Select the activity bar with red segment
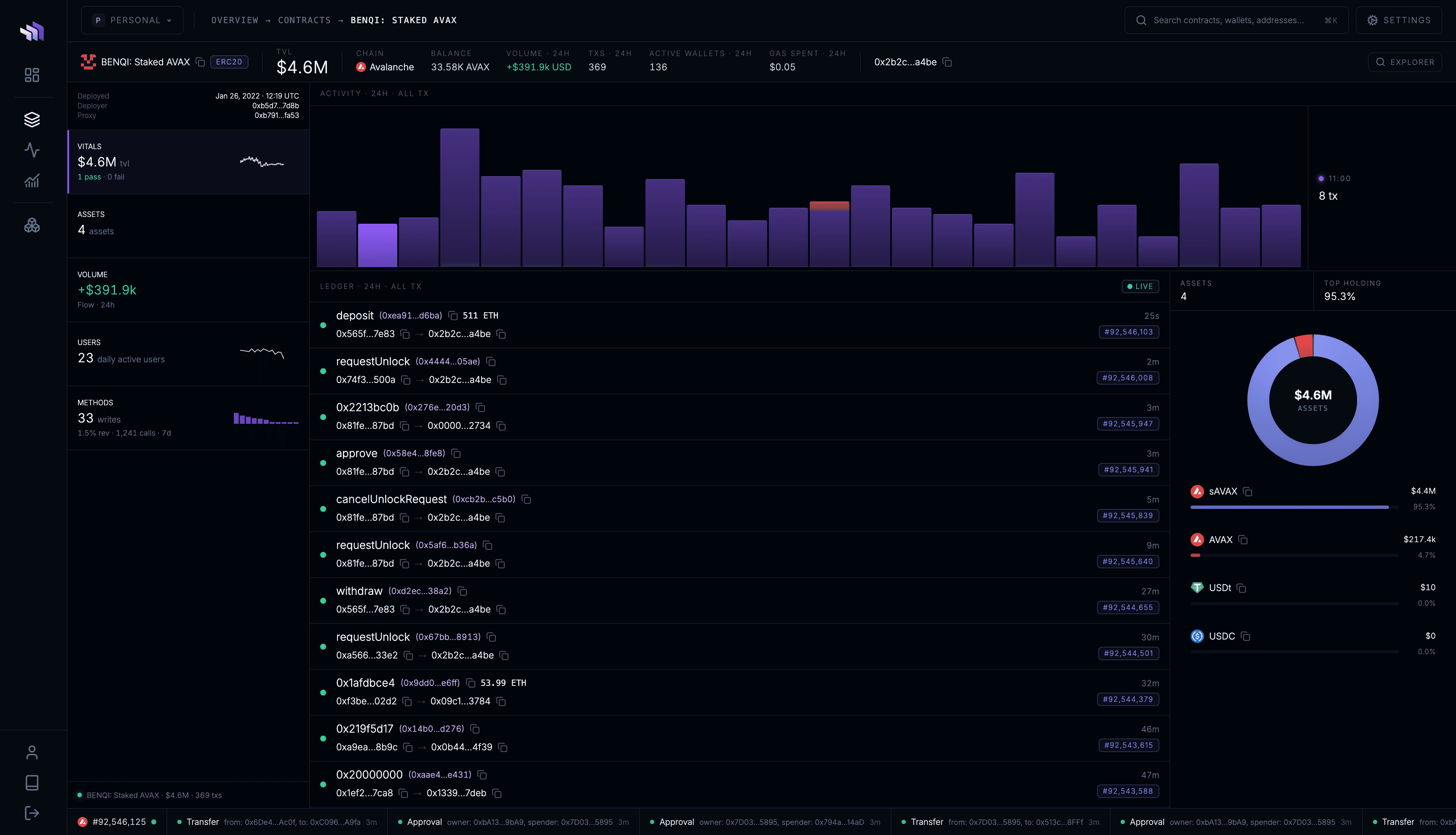The image size is (1456, 835). [829, 234]
